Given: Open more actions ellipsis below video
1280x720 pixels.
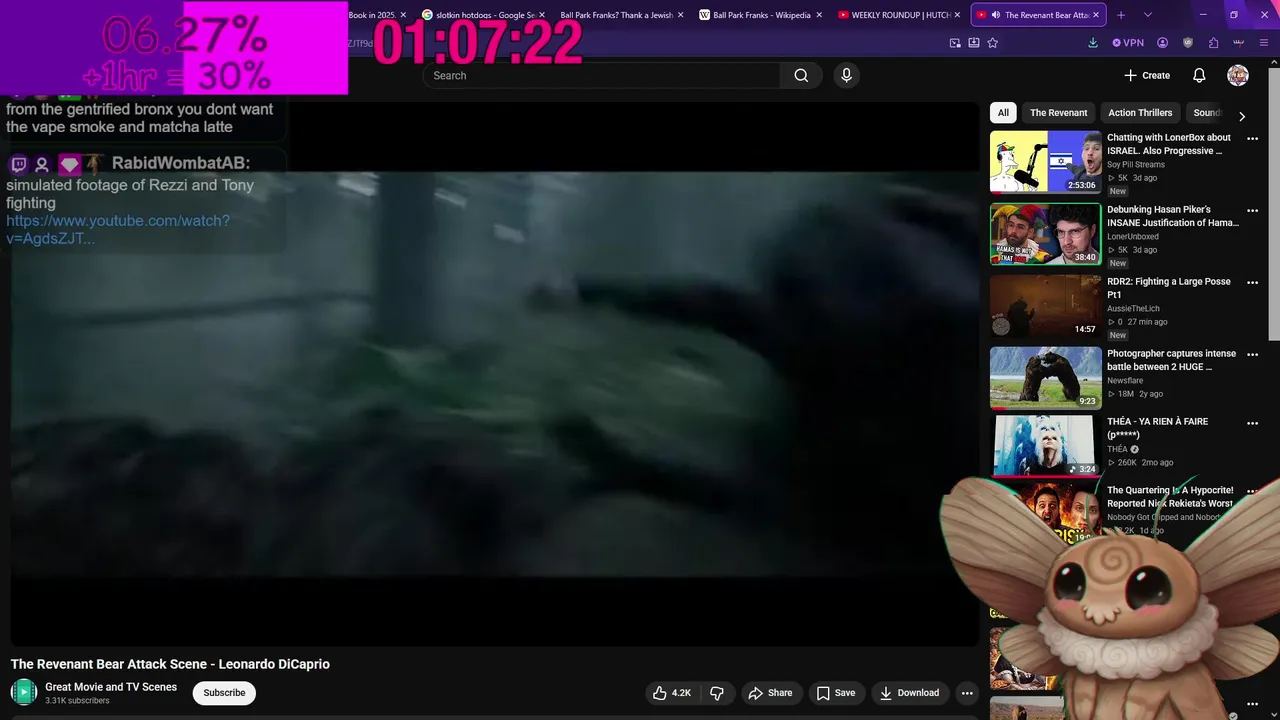Looking at the screenshot, I should point(967,693).
